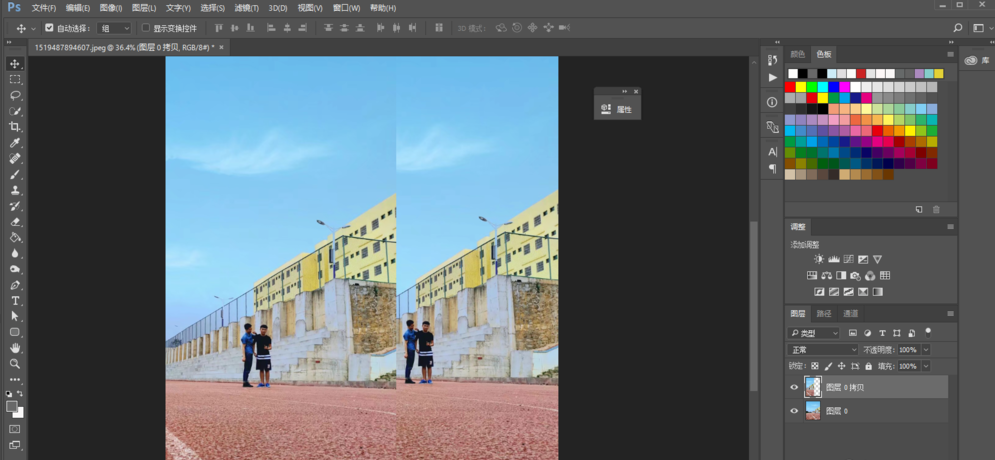Activate the Zoom tool in toolbar
Viewport: 995px width, 460px height.
tap(15, 363)
